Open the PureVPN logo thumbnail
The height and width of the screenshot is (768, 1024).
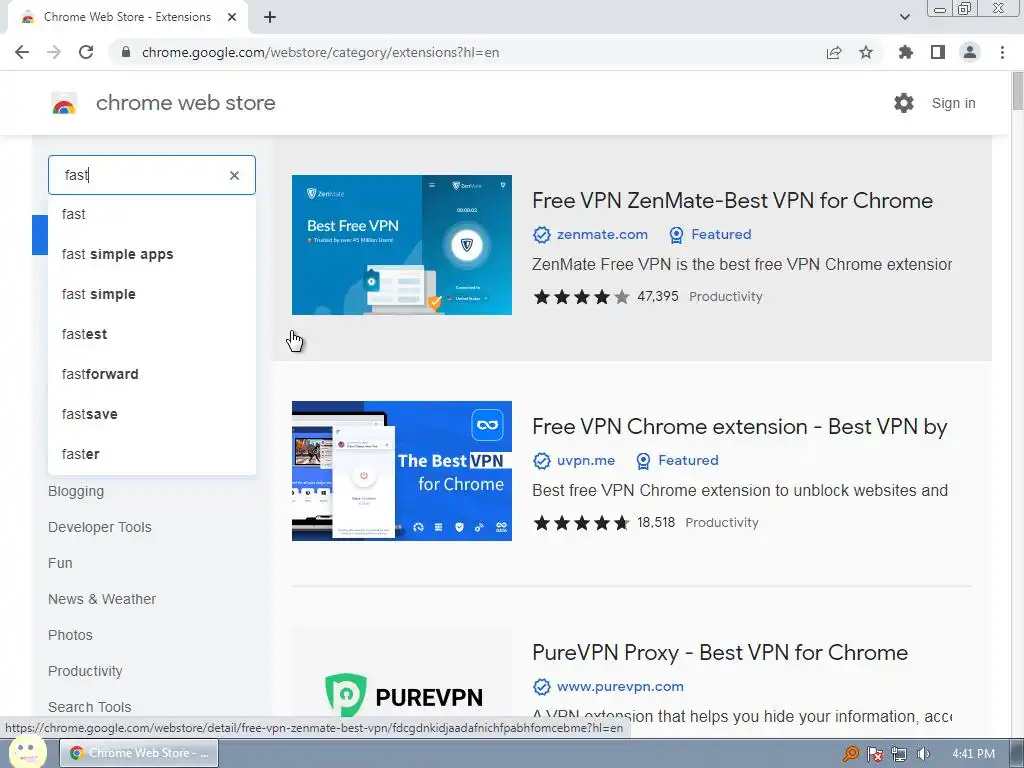pos(402,679)
